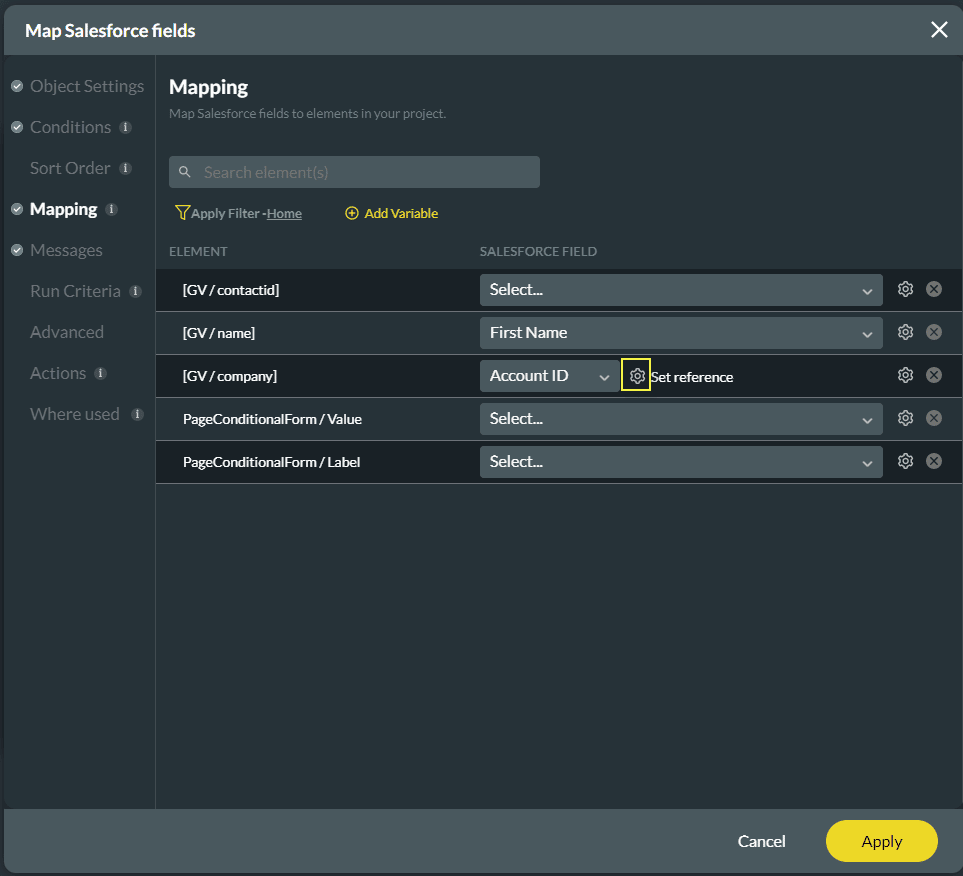Screen dimensions: 963x876
Task: Open settings gear for GV / company row
Action: pos(905,375)
